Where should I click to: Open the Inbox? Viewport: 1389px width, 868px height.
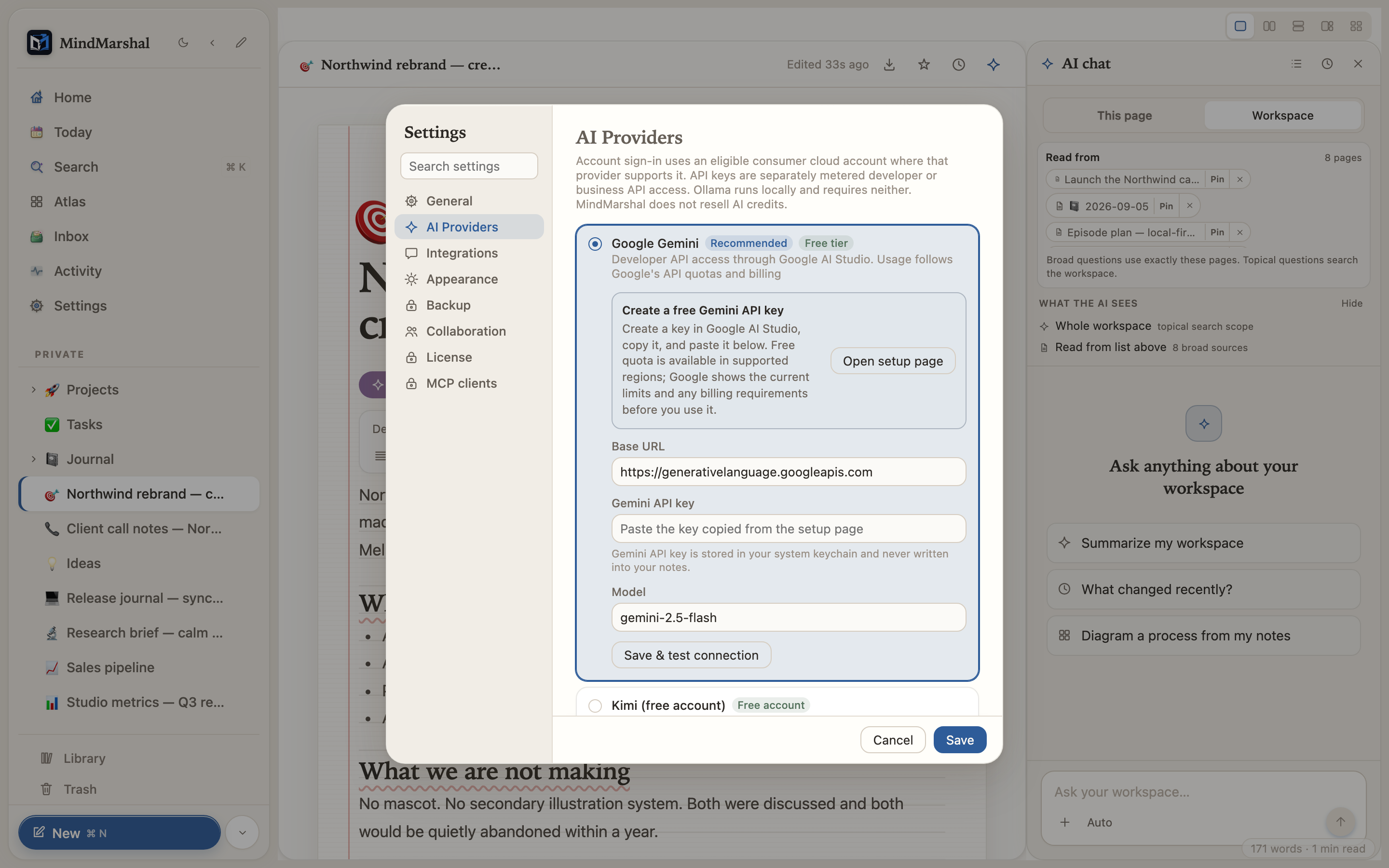click(139, 236)
